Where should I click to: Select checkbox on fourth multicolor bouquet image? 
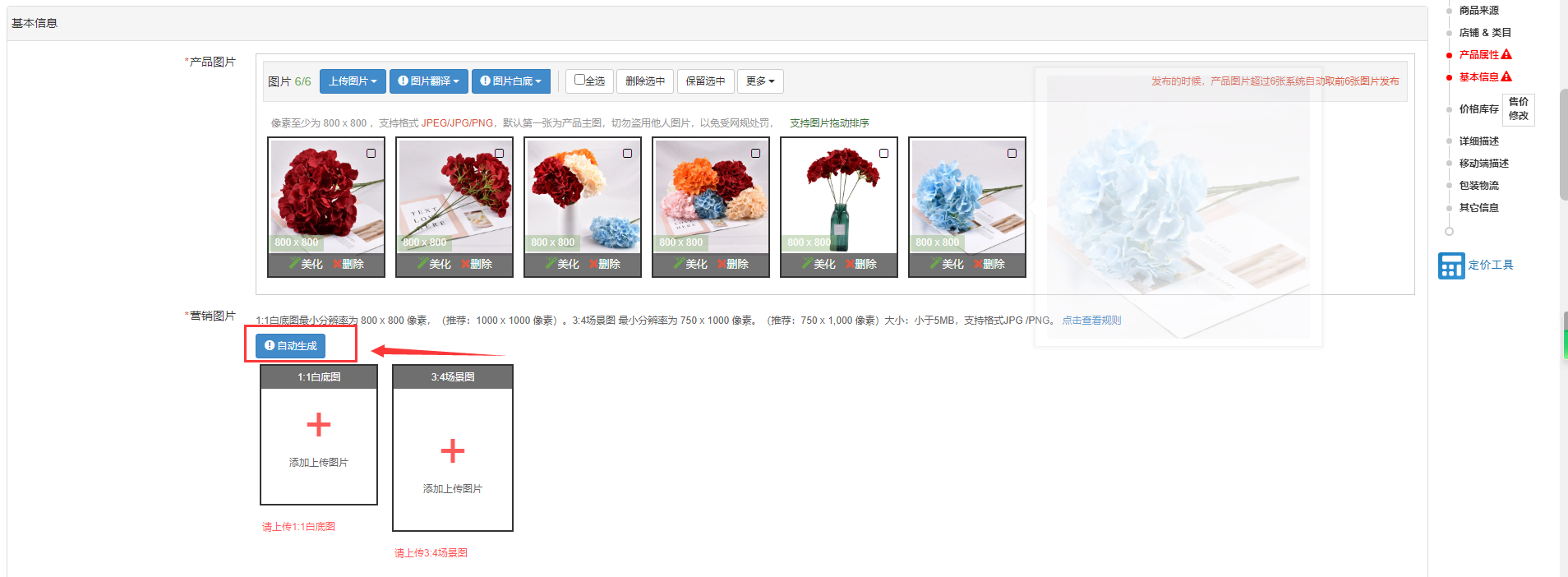(x=756, y=154)
